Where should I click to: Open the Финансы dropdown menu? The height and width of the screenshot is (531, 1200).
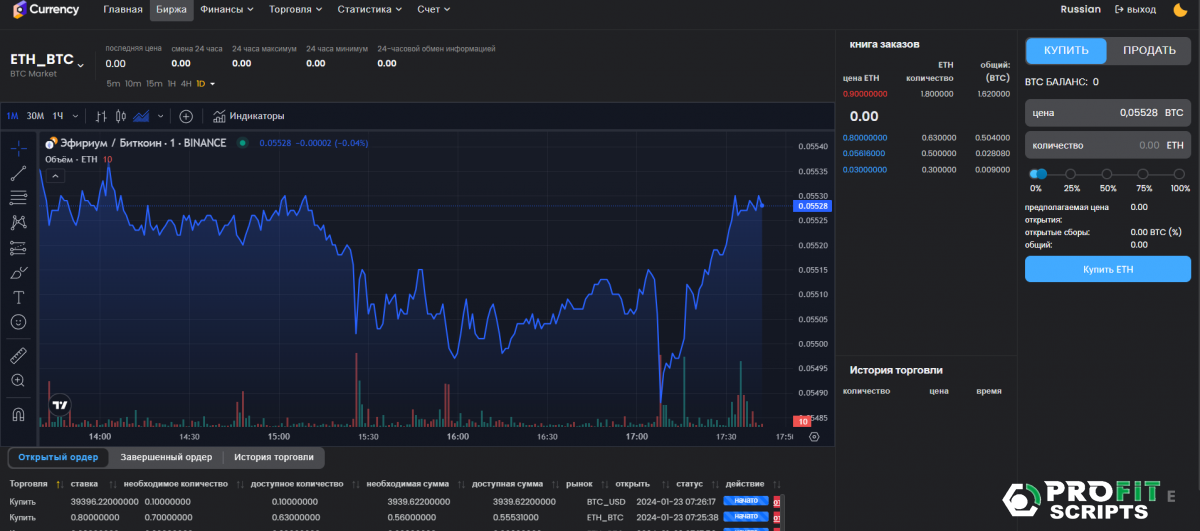231,10
